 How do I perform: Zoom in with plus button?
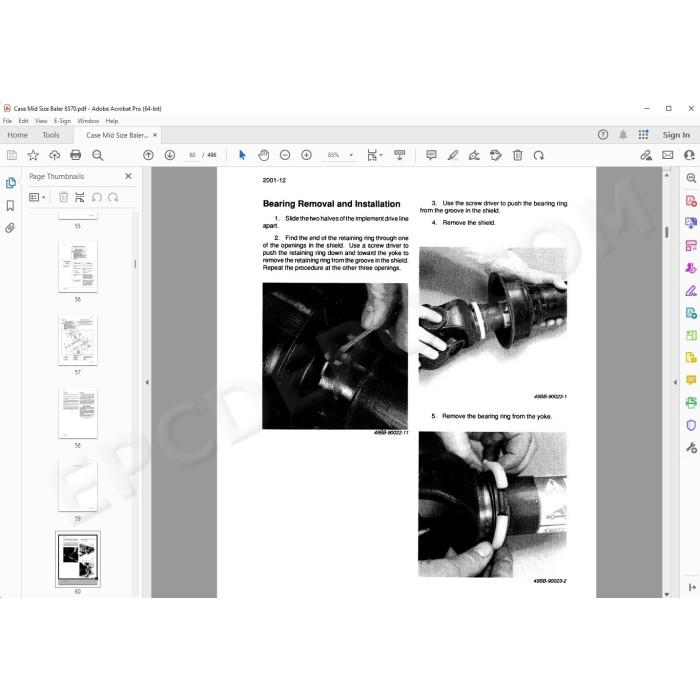306,155
